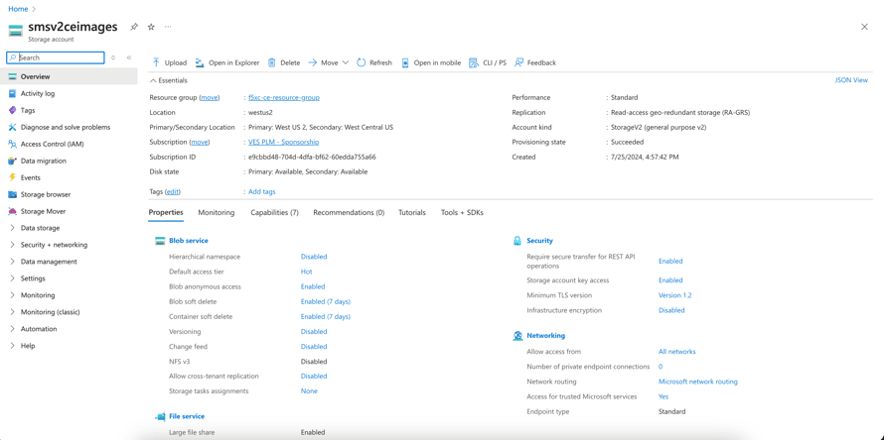Click the Upload toolbar icon
The height and width of the screenshot is (440, 889).
click(x=156, y=62)
